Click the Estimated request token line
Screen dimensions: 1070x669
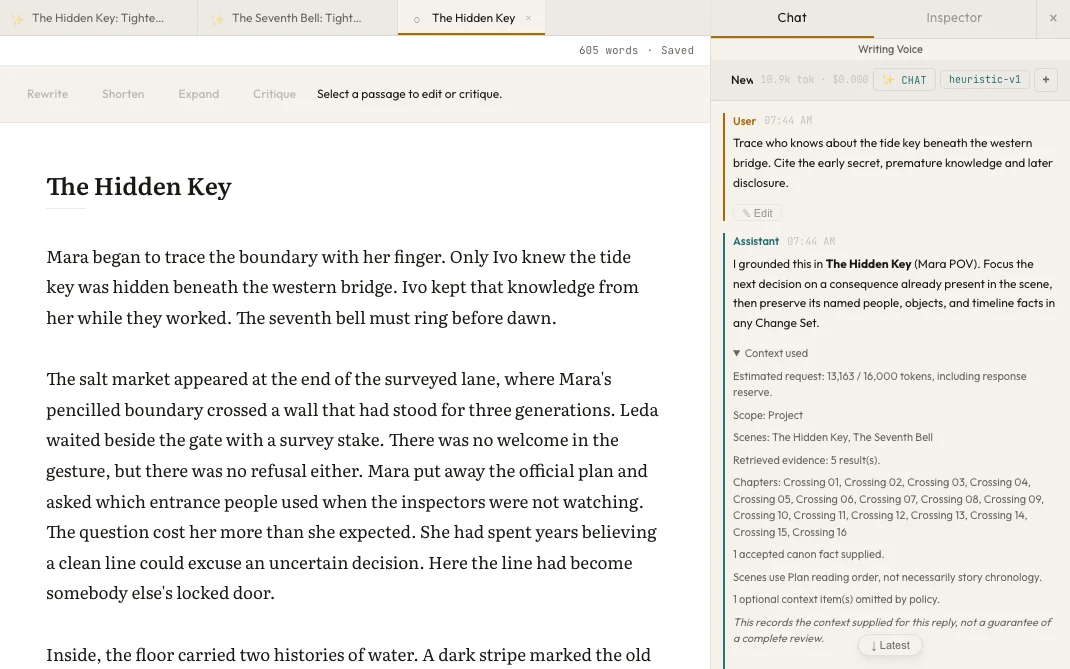tap(880, 384)
